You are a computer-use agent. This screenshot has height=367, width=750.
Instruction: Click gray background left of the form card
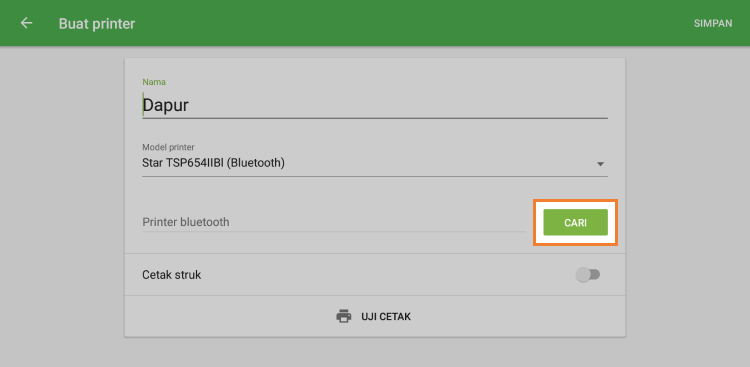tap(62, 201)
